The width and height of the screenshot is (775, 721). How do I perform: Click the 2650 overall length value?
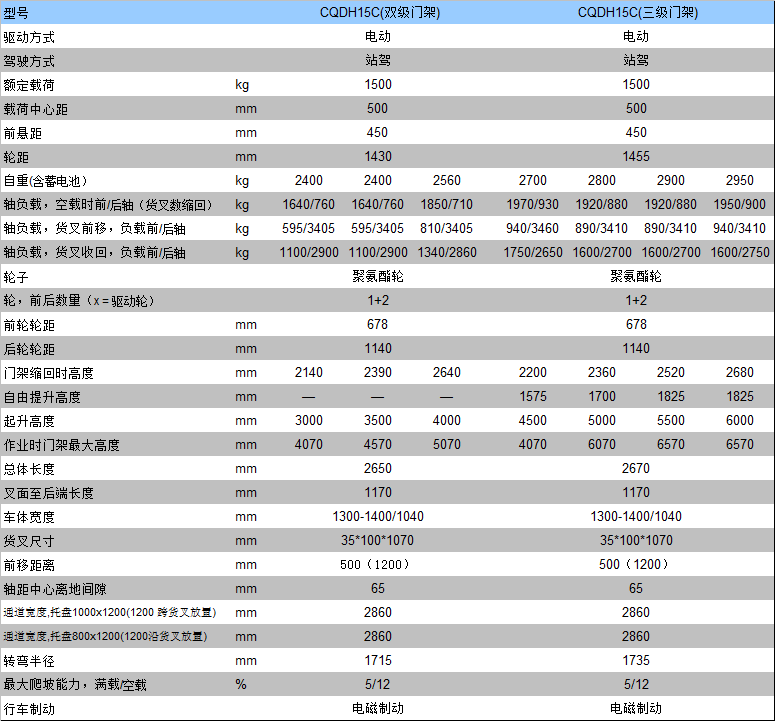[x=378, y=469]
